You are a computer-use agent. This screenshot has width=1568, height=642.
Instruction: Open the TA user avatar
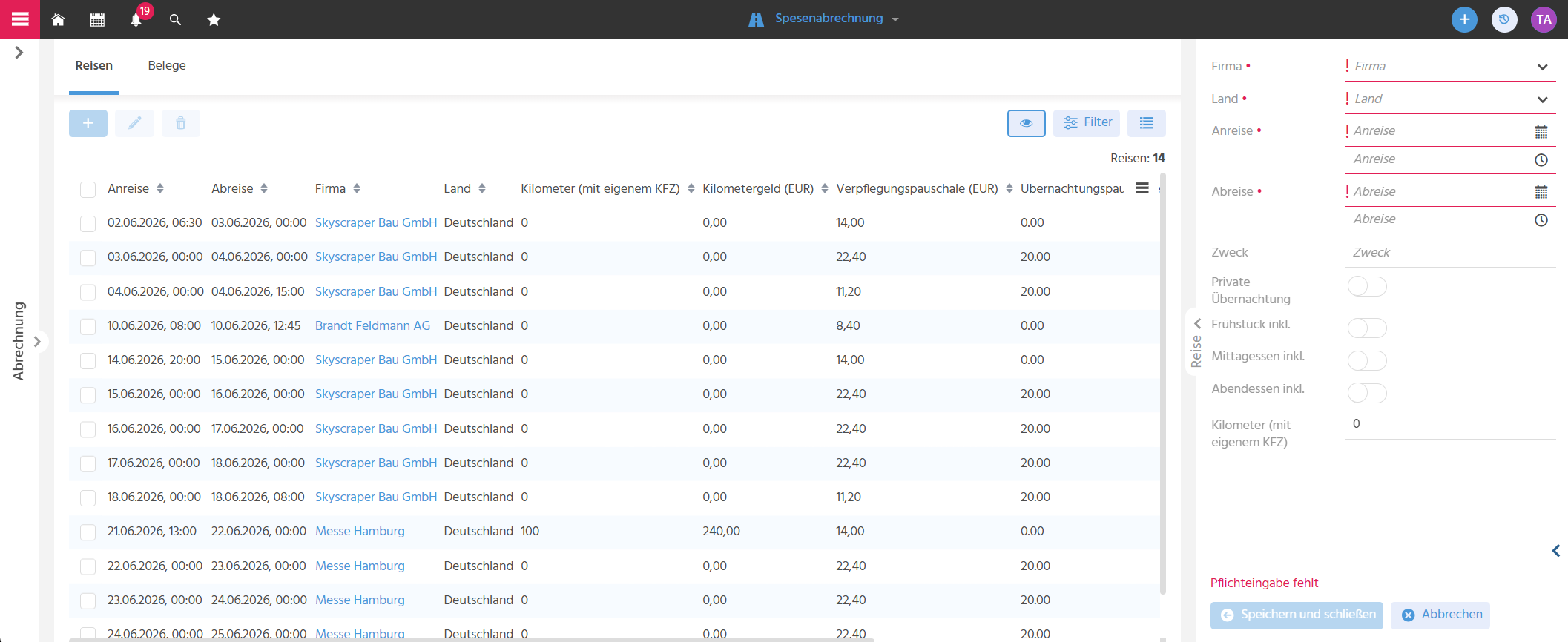(1544, 20)
